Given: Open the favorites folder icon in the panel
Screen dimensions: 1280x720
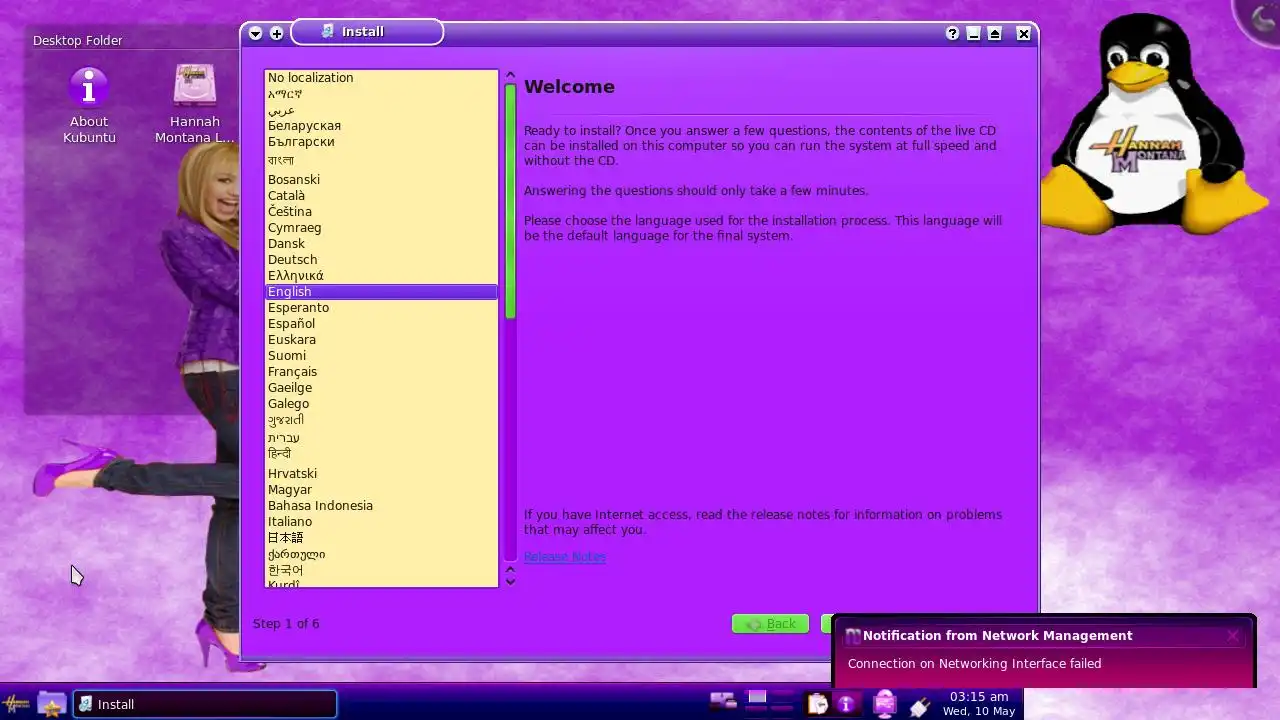Looking at the screenshot, I should click(x=51, y=704).
